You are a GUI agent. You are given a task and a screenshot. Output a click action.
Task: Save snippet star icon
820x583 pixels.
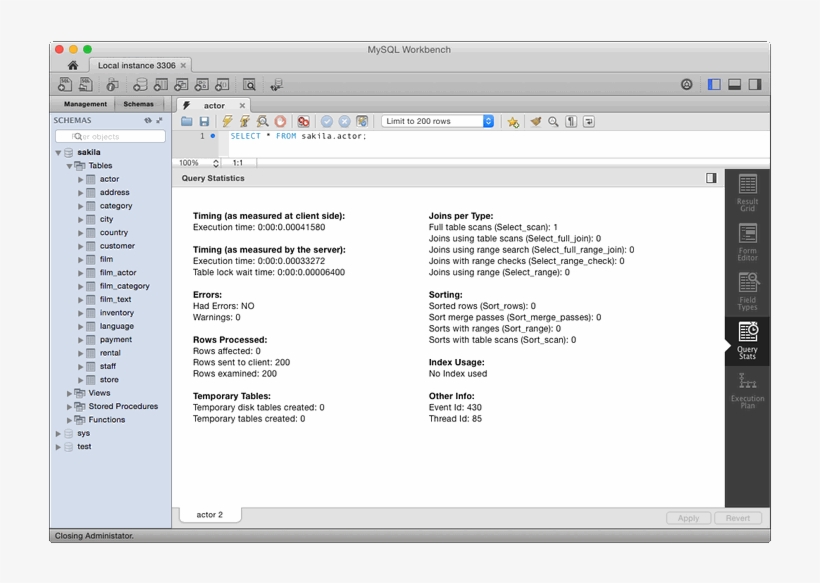click(x=513, y=122)
